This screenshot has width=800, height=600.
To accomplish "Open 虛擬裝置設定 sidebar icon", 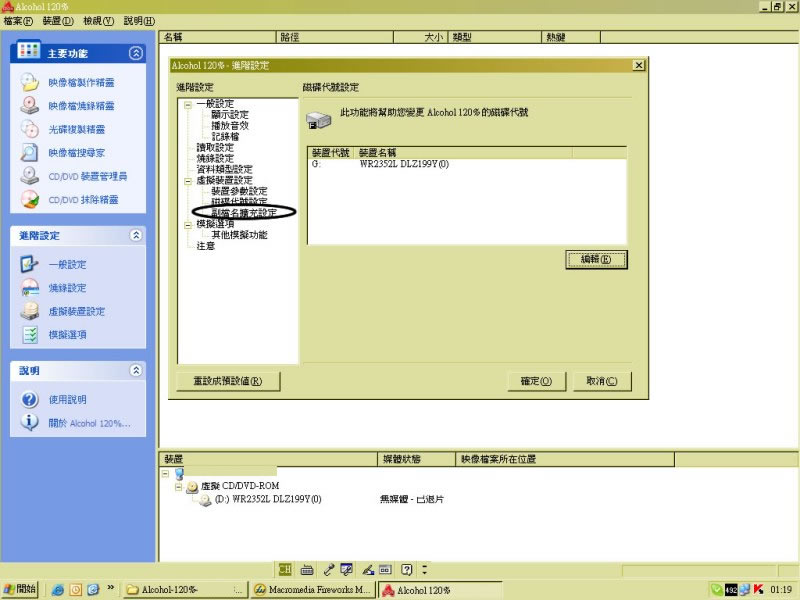I will pos(30,311).
